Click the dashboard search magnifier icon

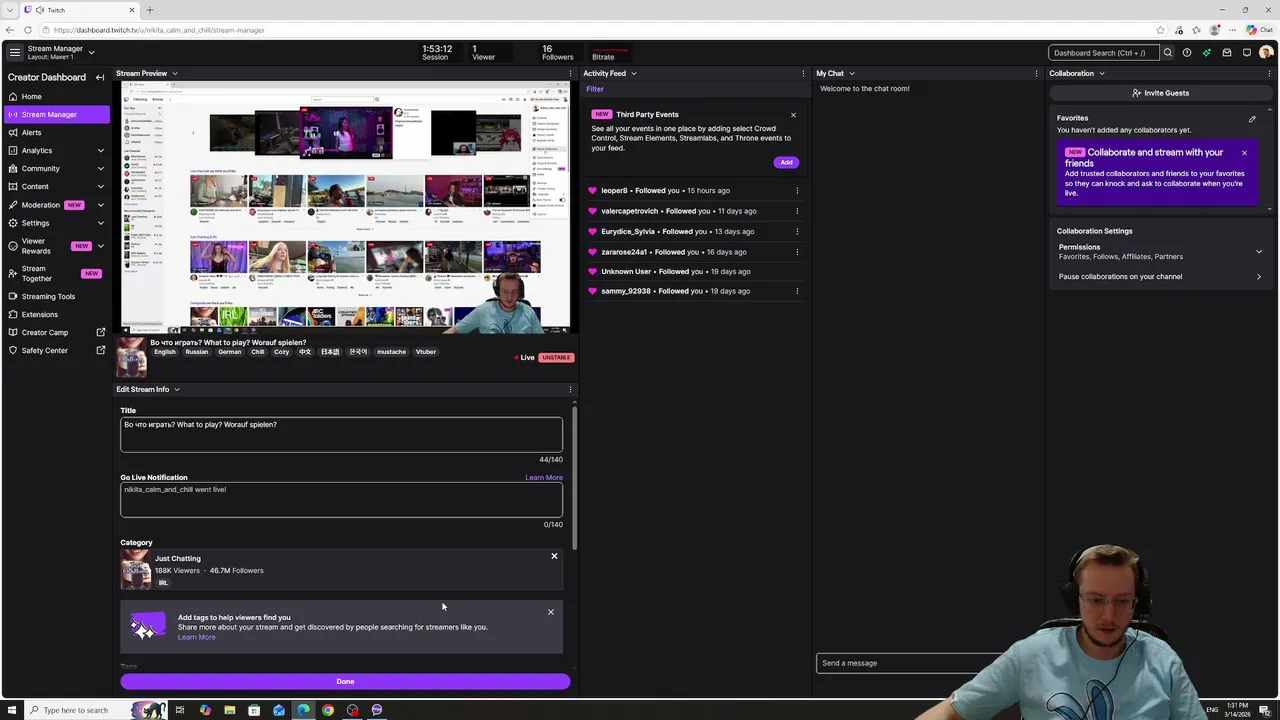1167,52
